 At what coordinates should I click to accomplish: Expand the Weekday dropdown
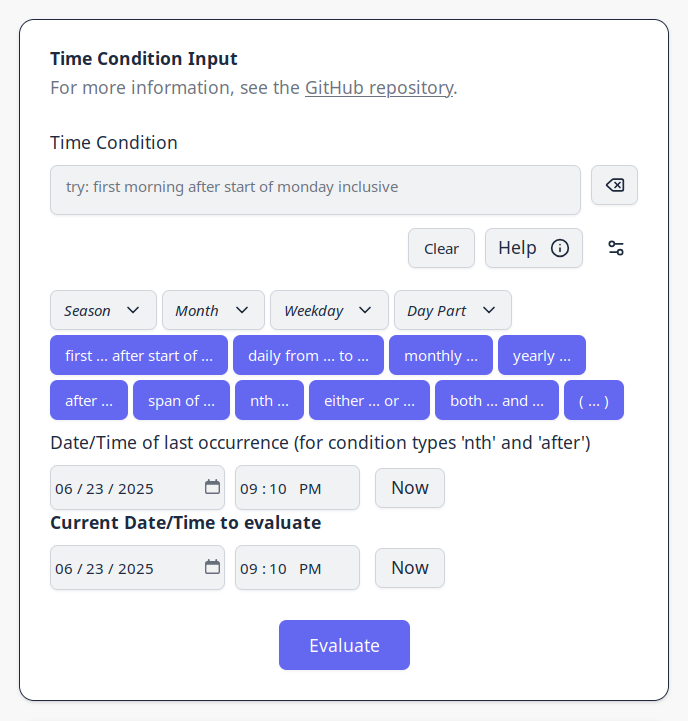329,310
